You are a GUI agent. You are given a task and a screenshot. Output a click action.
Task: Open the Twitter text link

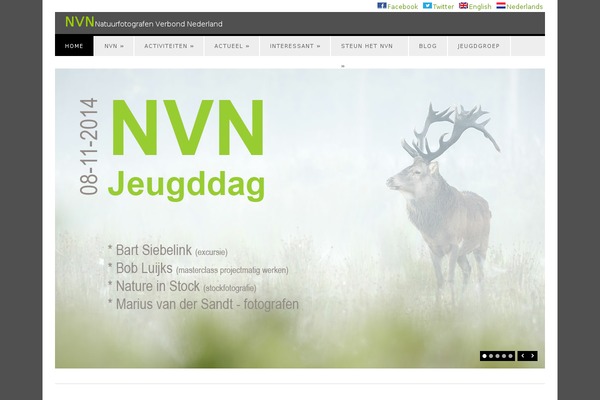tap(443, 7)
